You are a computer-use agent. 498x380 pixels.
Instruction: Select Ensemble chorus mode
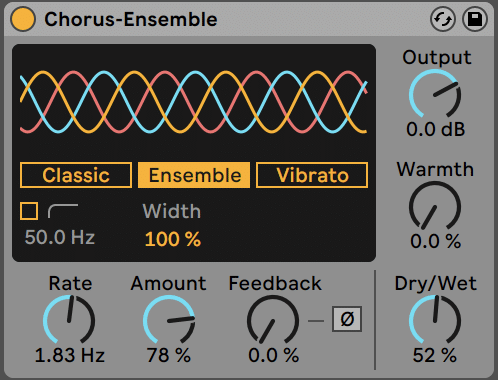point(194,175)
